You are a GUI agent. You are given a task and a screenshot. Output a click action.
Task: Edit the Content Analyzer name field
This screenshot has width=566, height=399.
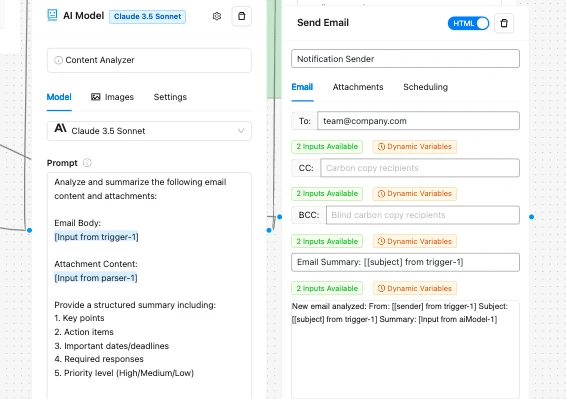(x=149, y=60)
